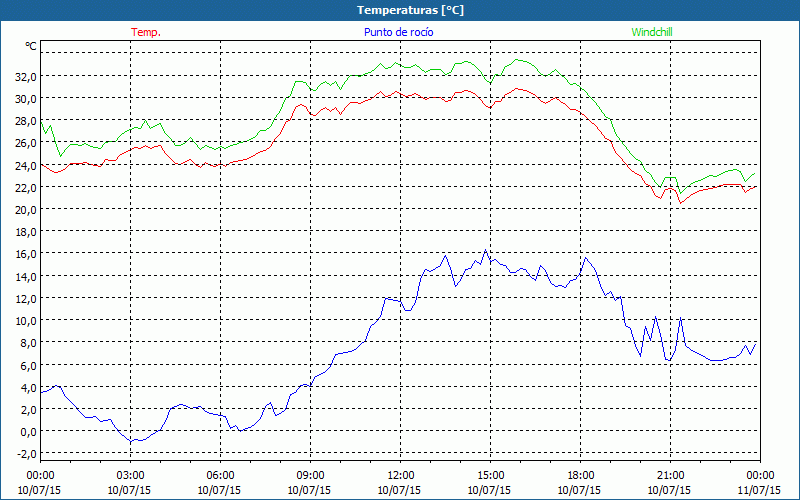The image size is (800, 500).
Task: Click the 03:00 time axis label
Action: (x=130, y=476)
